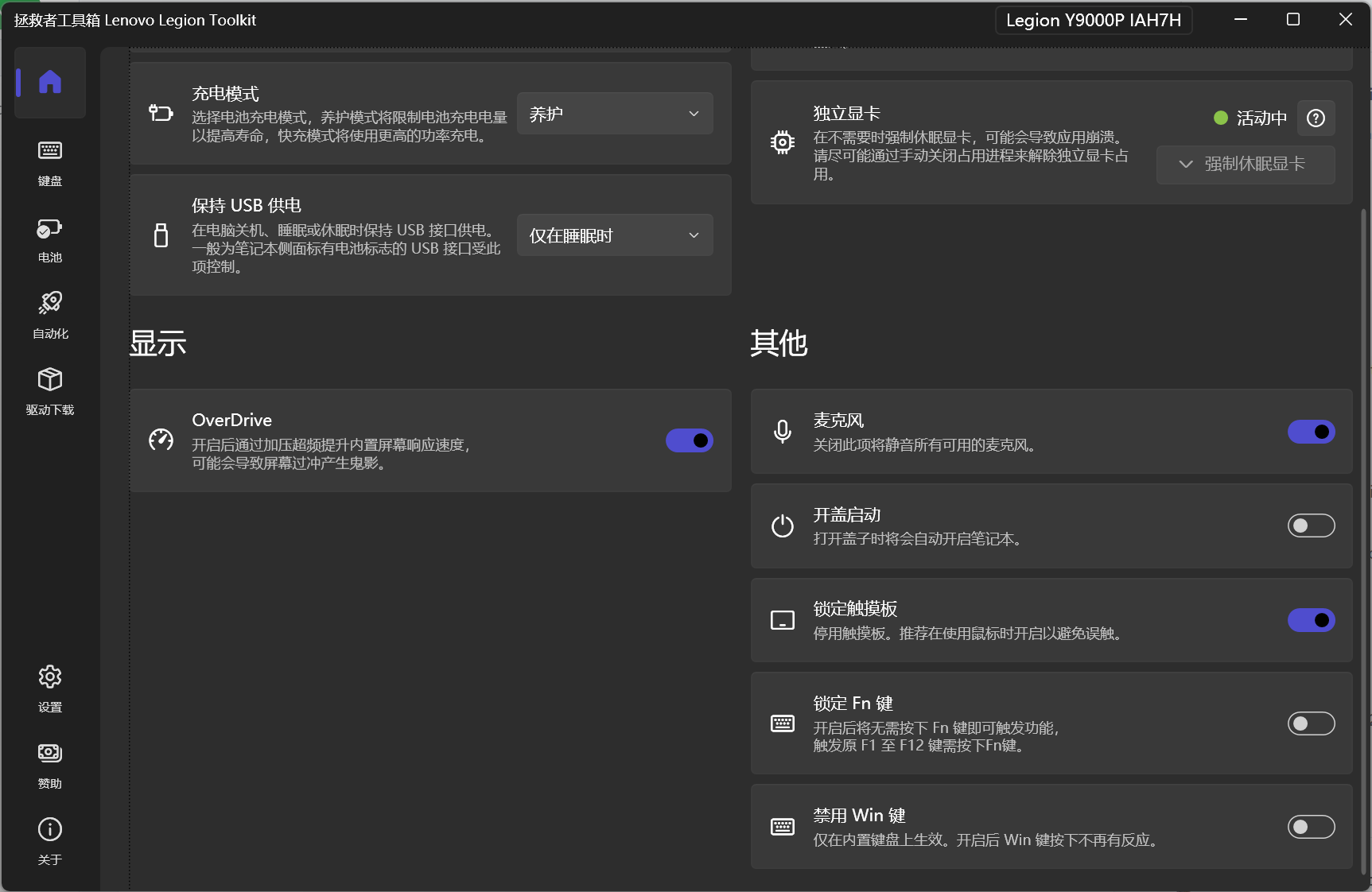Click the question mark help icon beside 活动中

pos(1316,118)
